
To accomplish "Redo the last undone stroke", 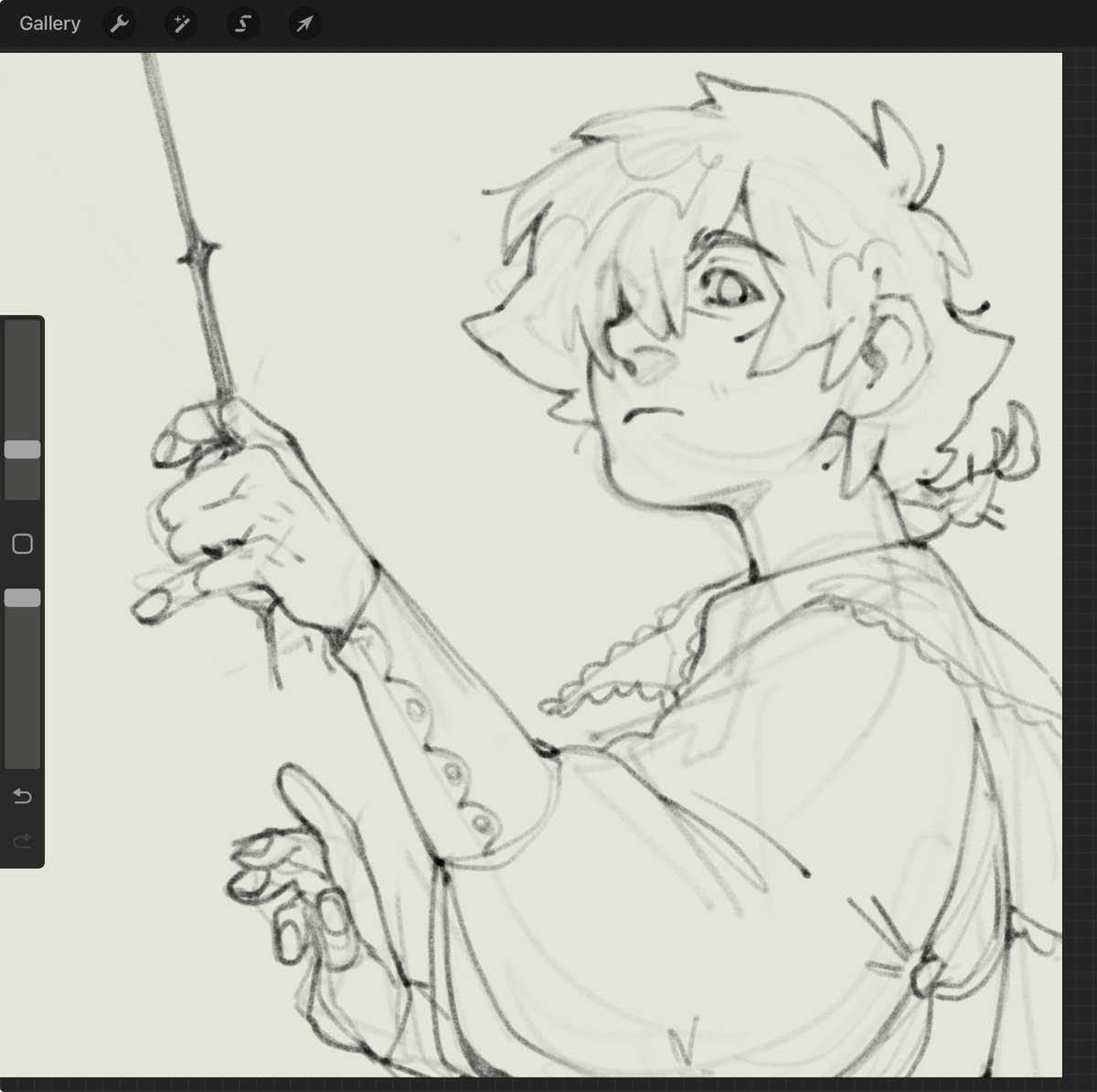I will coord(22,840).
